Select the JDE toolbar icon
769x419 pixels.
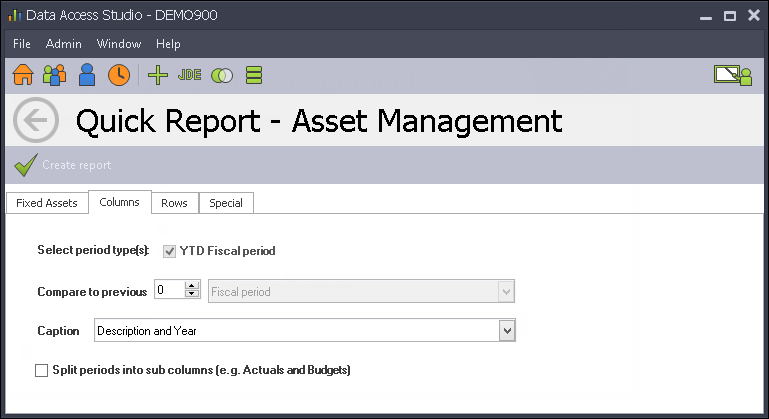(189, 75)
